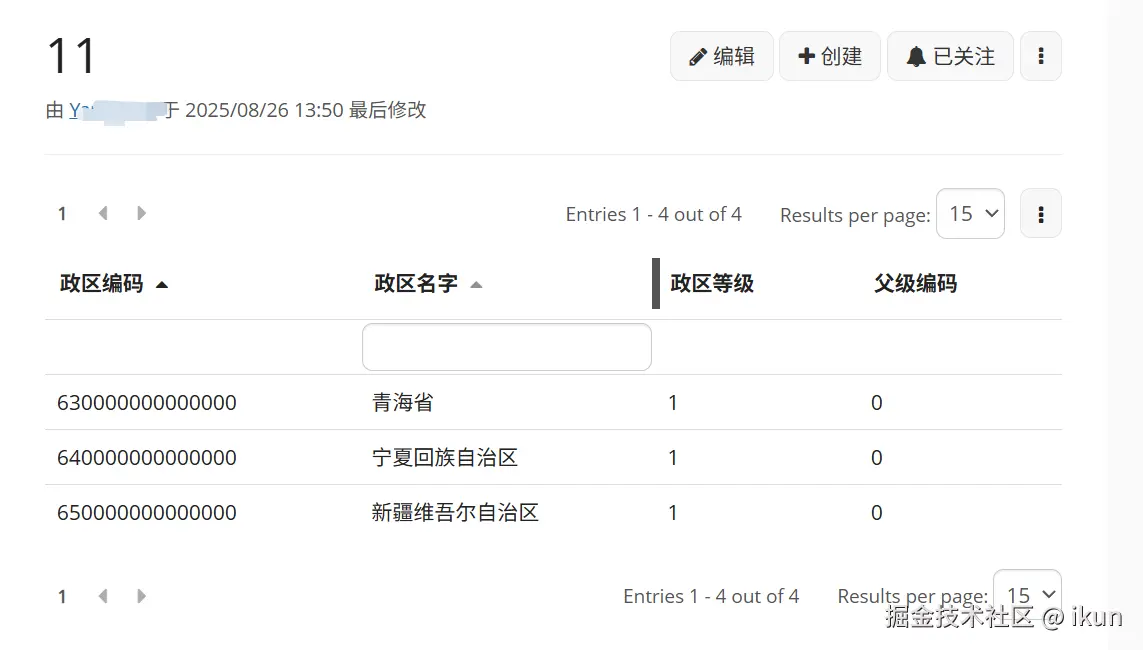Screen dimensions: 1143x650
Task: Open top Results per page dropdown
Action: [969, 214]
